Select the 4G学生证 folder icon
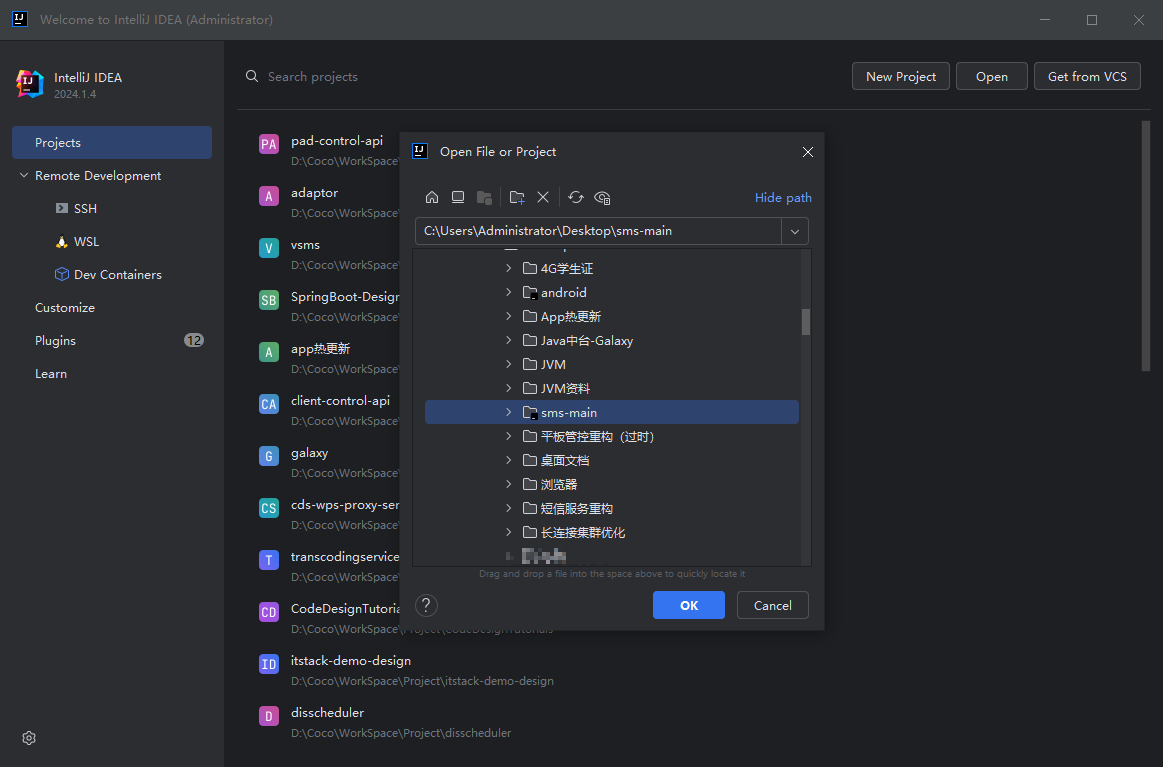1163x767 pixels. [530, 268]
